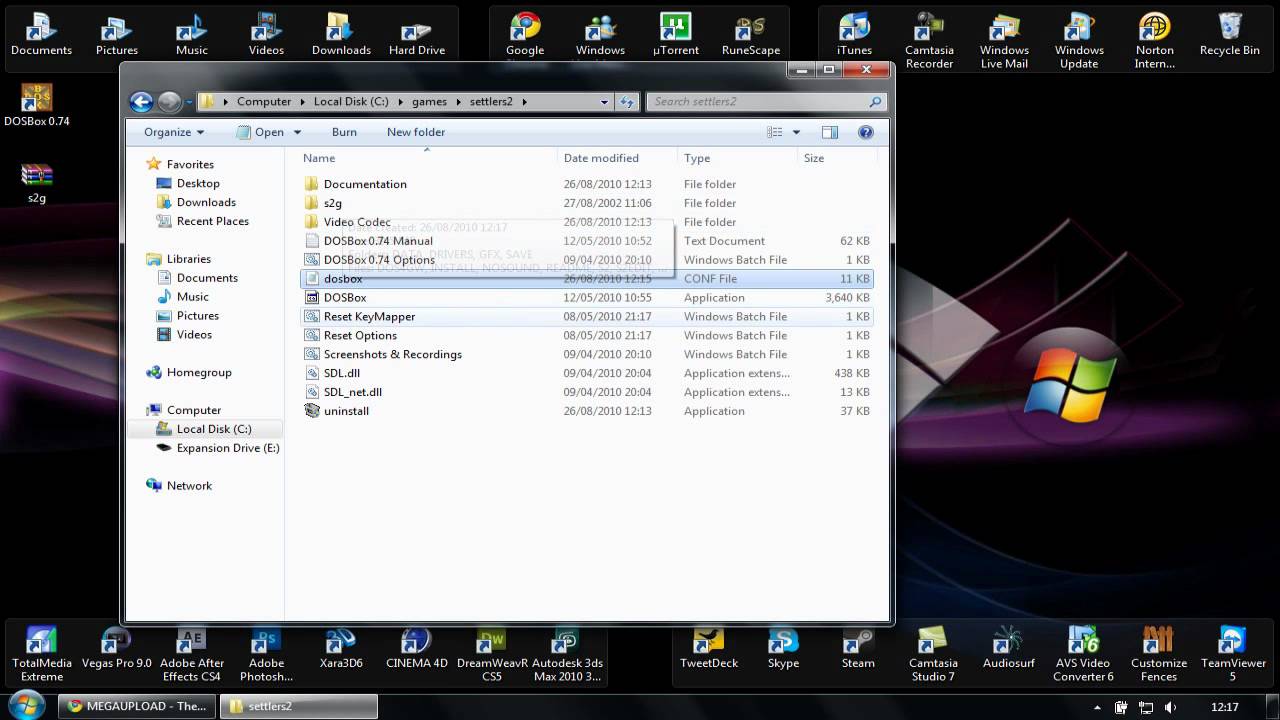Switch to MEGAUPLOAD Chrome taskbar window
The image size is (1280, 720).
[136, 706]
